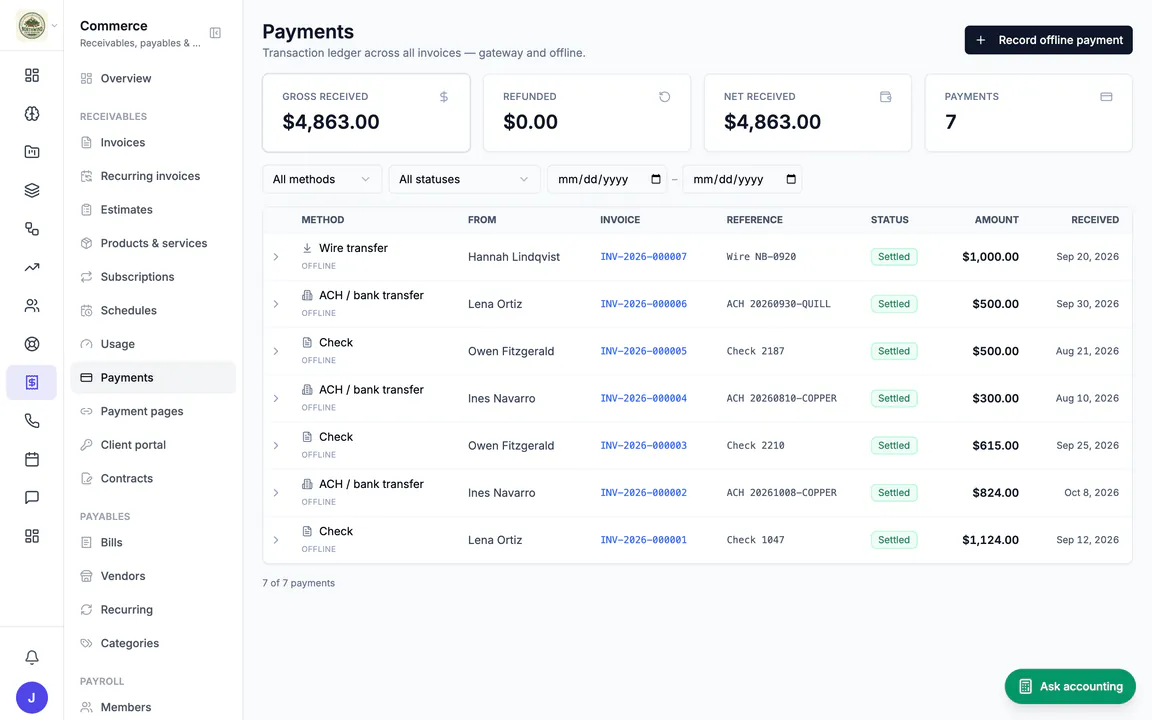Open the calendar icon in left rail
This screenshot has width=1152, height=720.
(x=32, y=459)
